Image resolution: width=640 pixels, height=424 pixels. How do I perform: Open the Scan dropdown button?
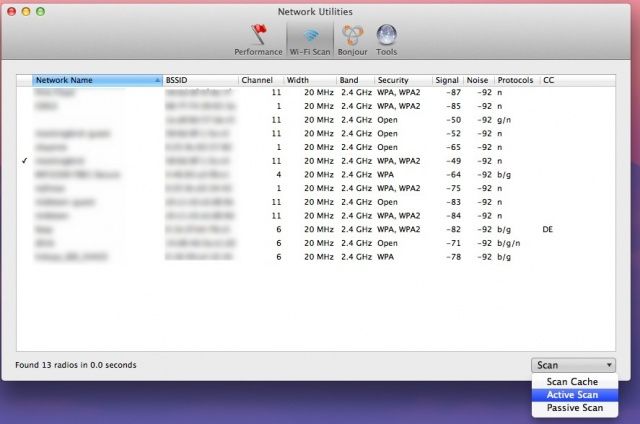574,365
